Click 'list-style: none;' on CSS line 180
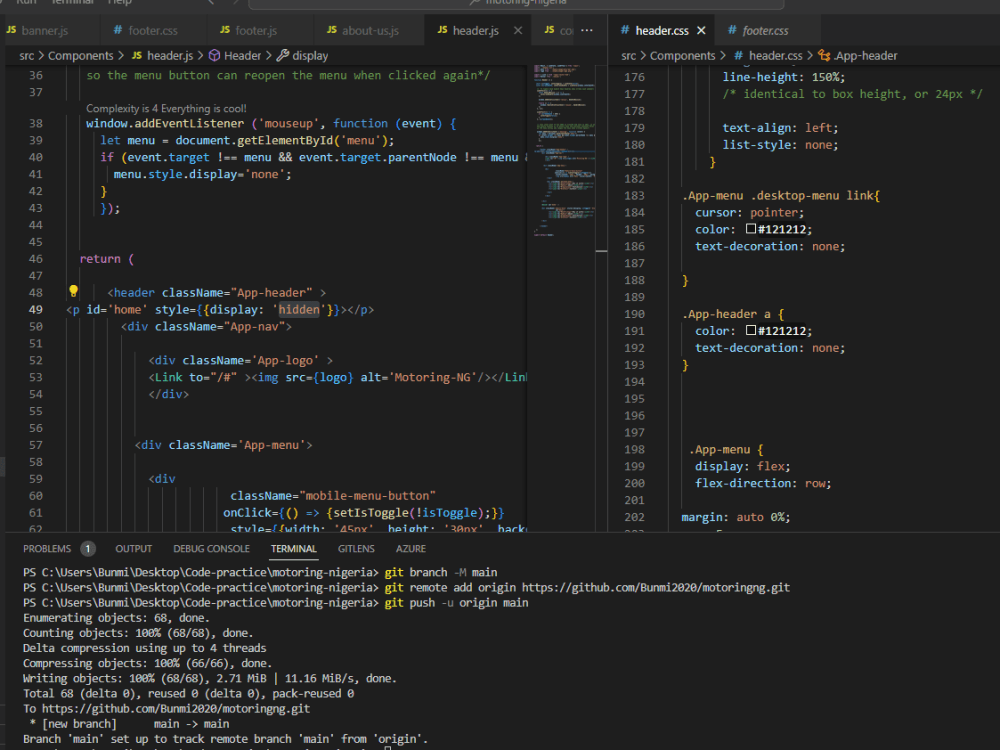The height and width of the screenshot is (750, 1000). 781,144
